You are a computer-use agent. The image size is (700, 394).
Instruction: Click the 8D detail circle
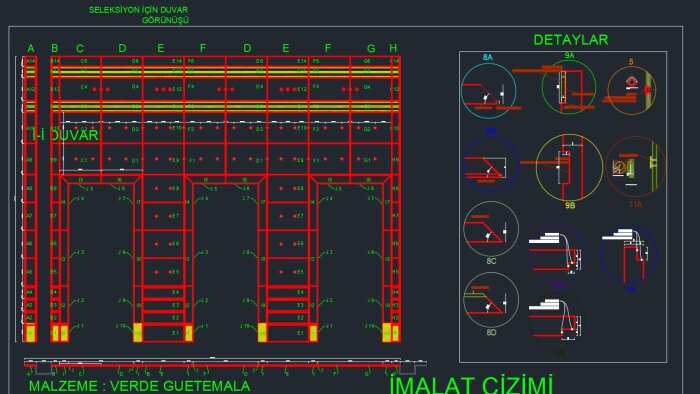pos(491,300)
